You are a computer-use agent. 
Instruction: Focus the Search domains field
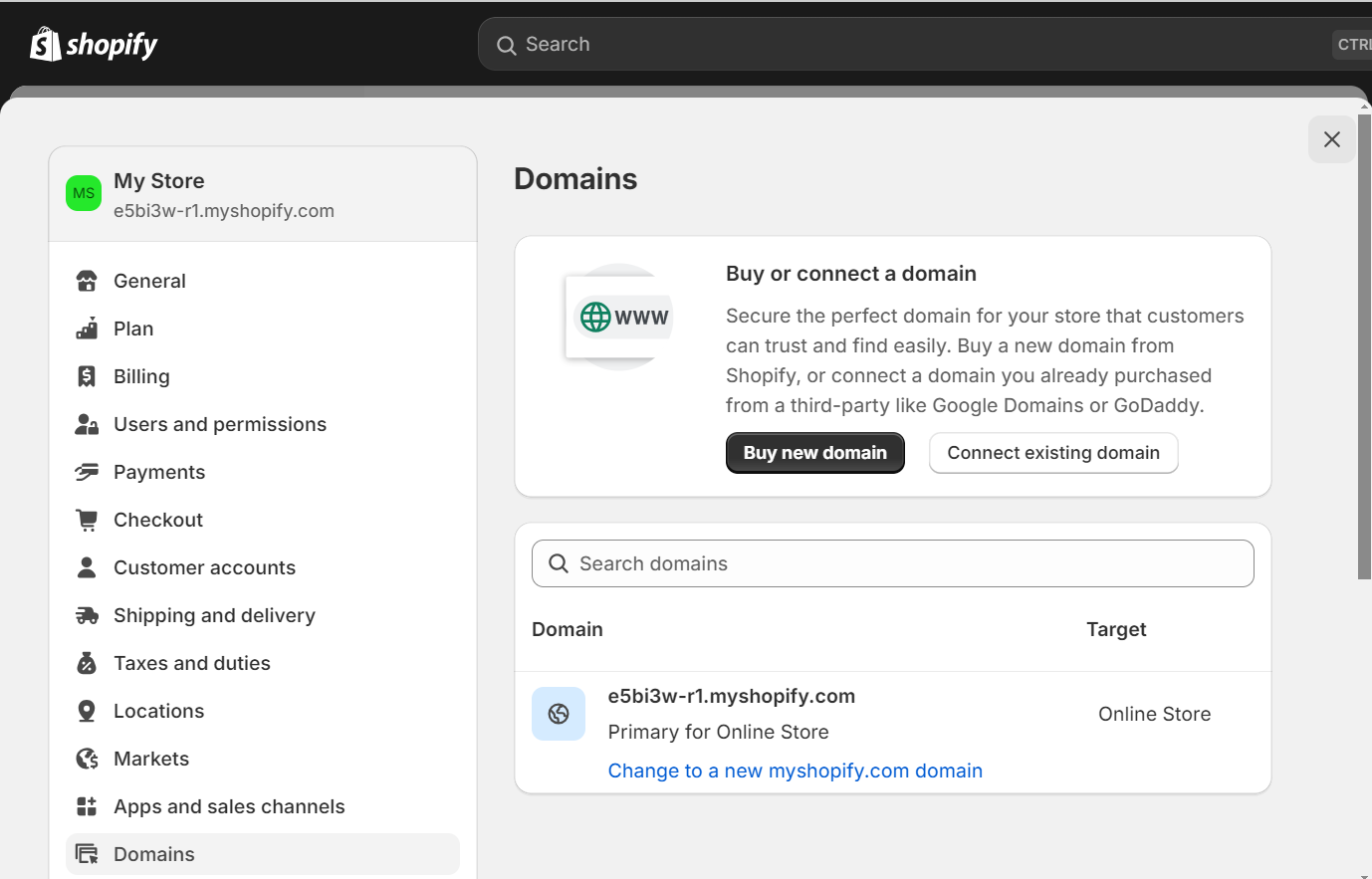pos(893,563)
